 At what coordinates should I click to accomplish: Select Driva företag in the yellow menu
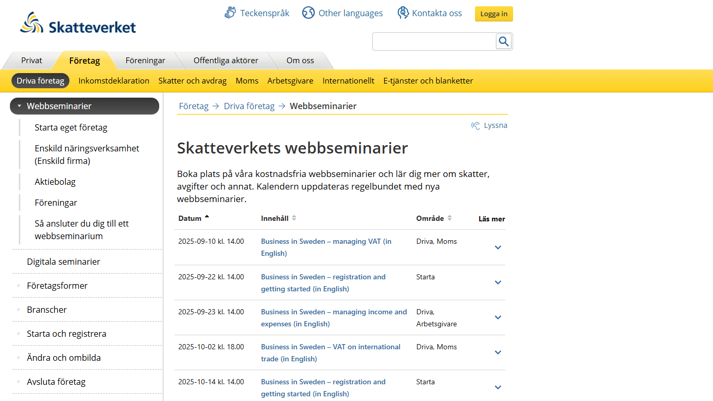pyautogui.click(x=40, y=81)
